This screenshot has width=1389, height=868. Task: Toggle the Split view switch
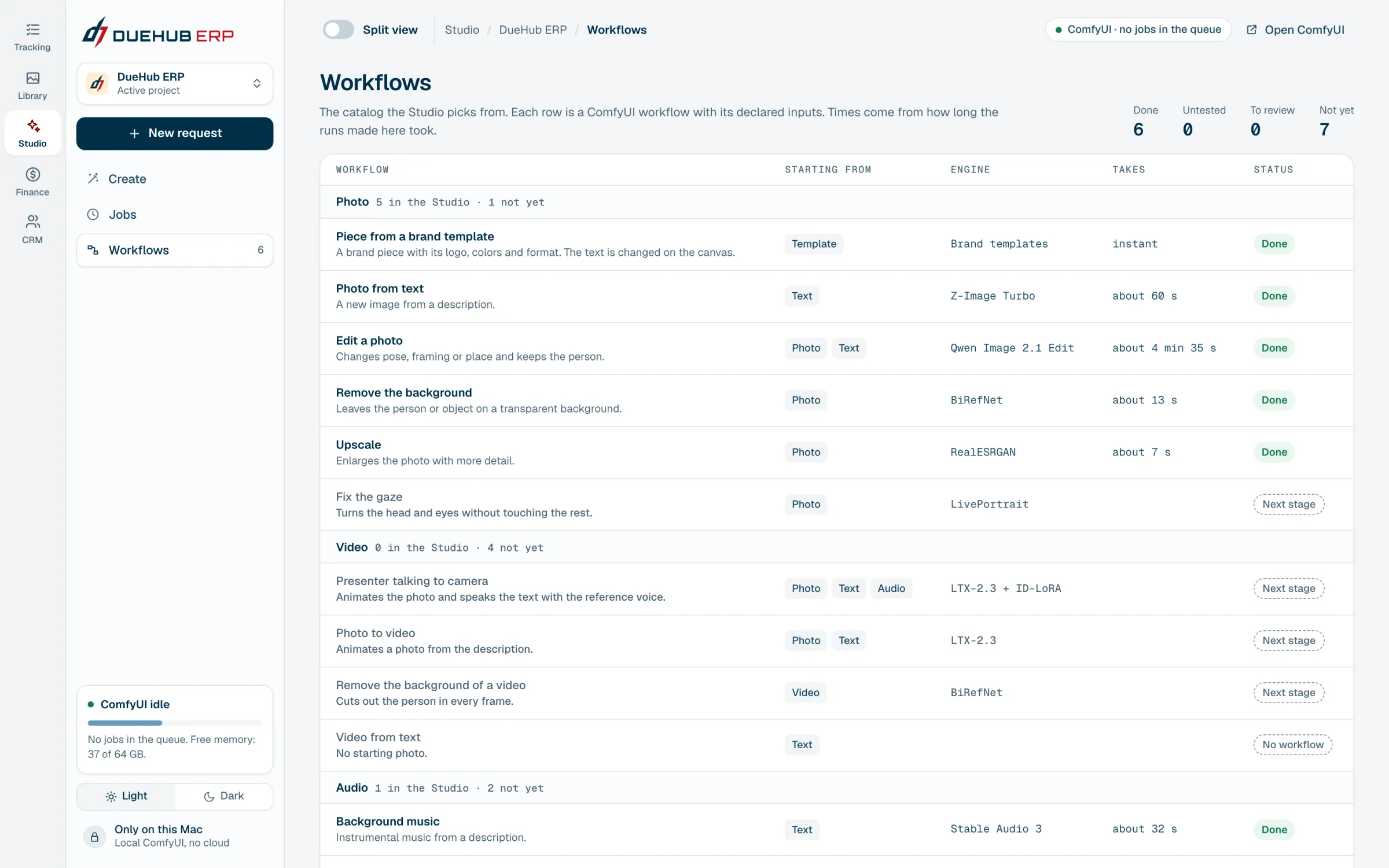pos(338,30)
